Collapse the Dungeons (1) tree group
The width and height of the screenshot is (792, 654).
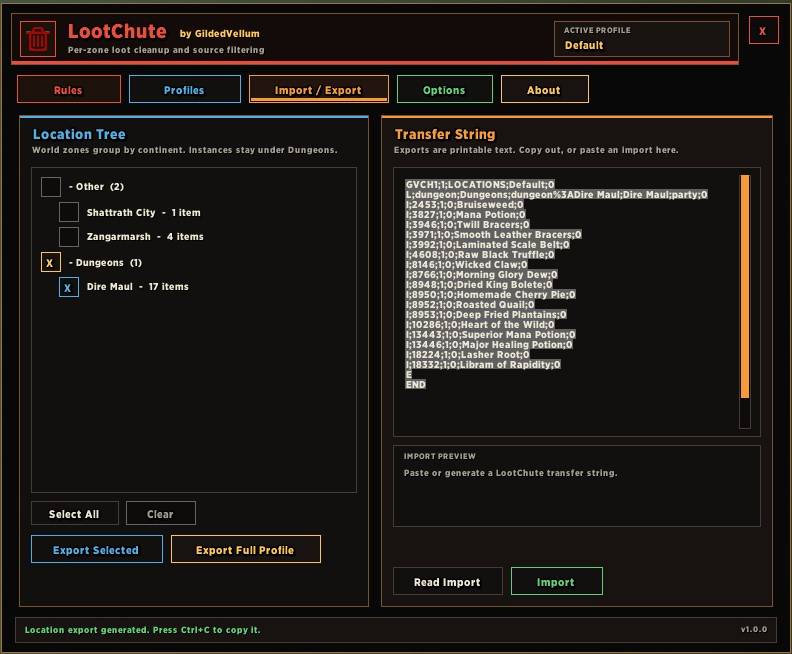(x=105, y=263)
